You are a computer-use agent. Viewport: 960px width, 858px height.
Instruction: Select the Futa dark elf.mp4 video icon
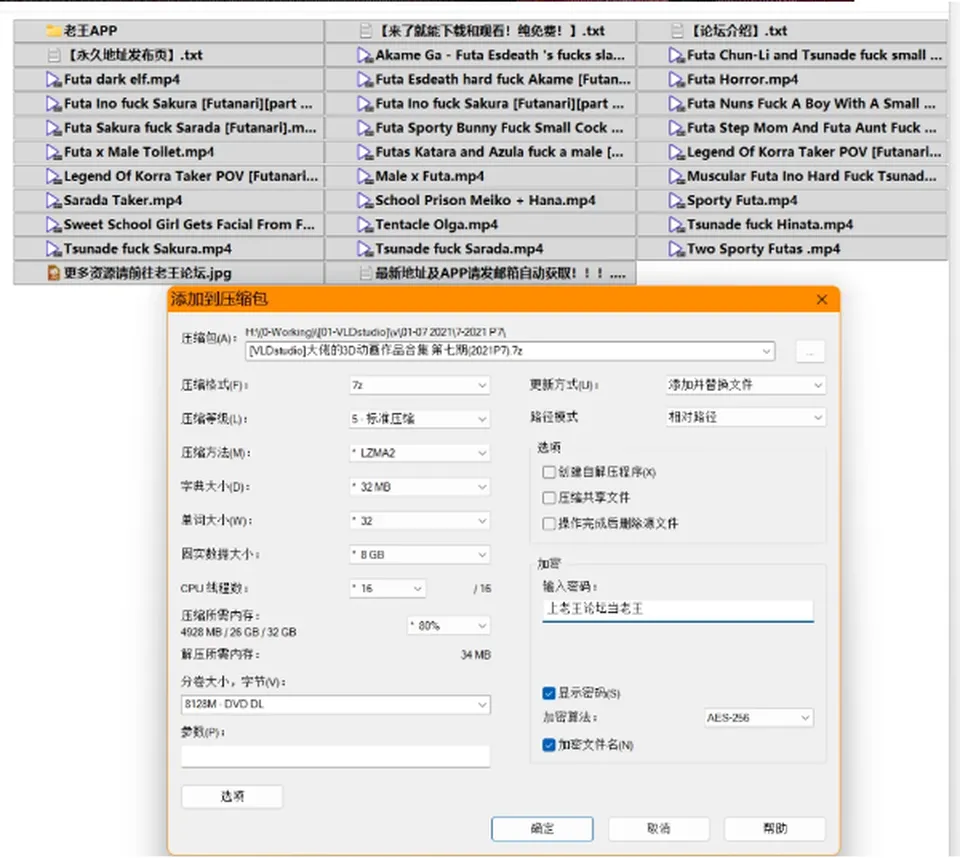(x=54, y=80)
